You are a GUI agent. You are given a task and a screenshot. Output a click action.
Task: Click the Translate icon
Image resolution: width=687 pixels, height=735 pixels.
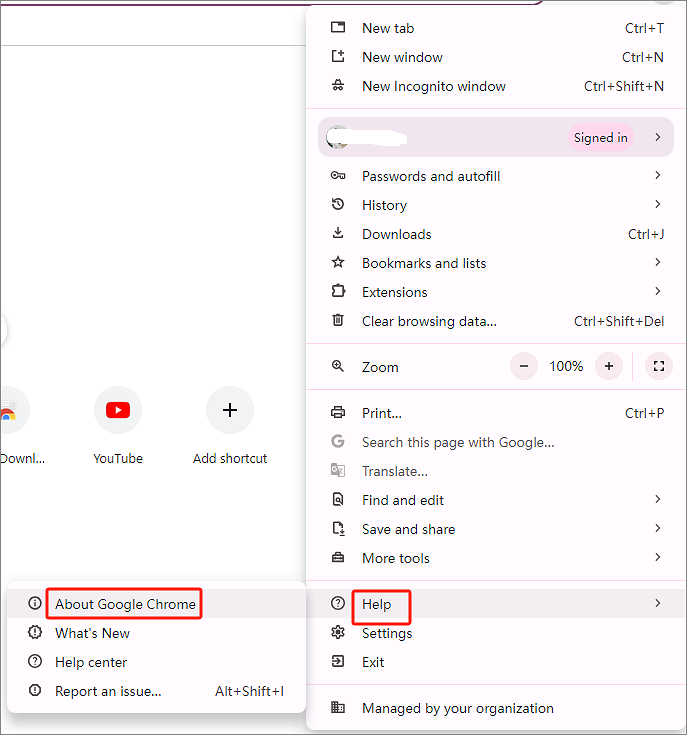pos(338,470)
